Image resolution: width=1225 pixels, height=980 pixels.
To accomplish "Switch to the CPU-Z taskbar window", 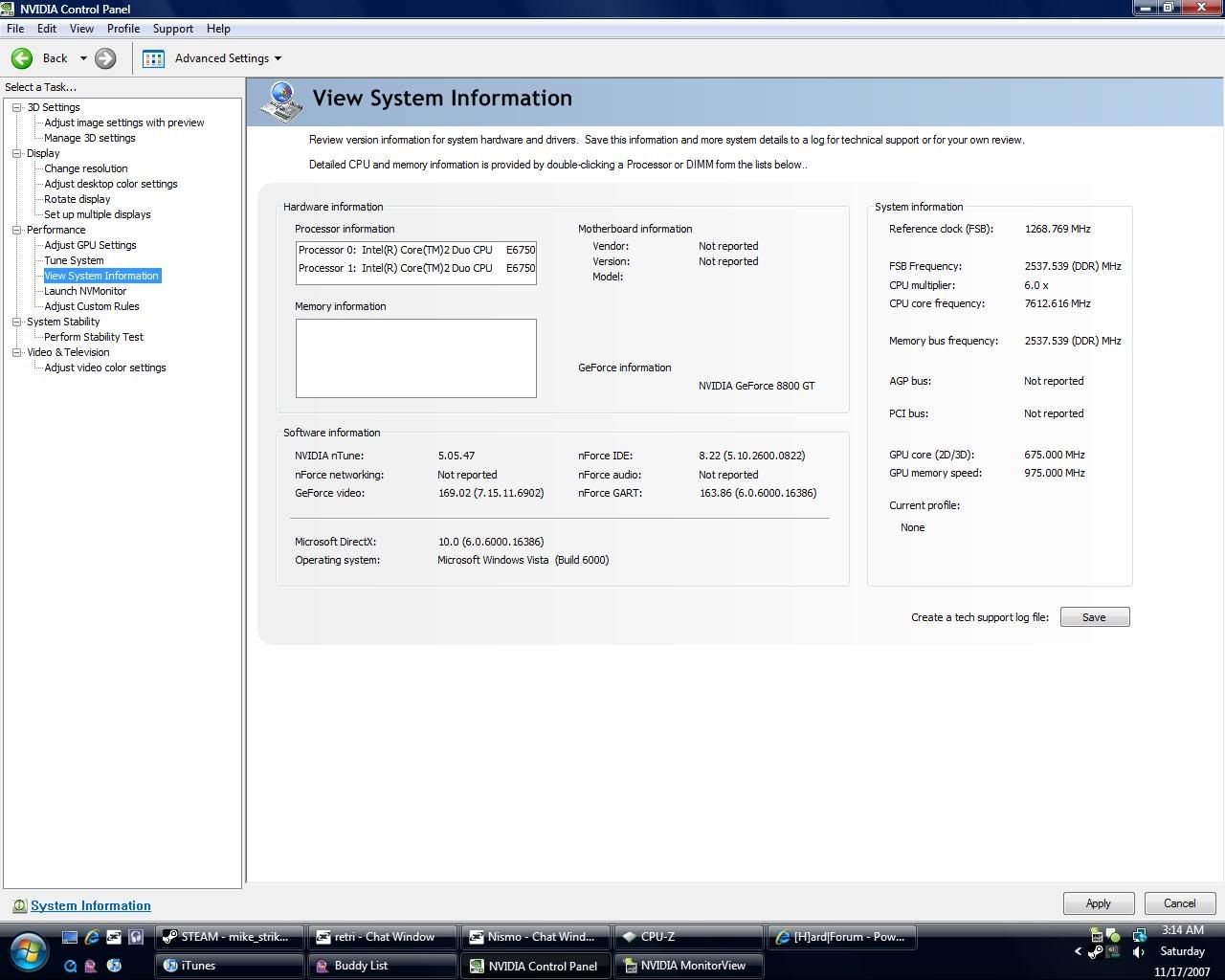I will point(689,937).
